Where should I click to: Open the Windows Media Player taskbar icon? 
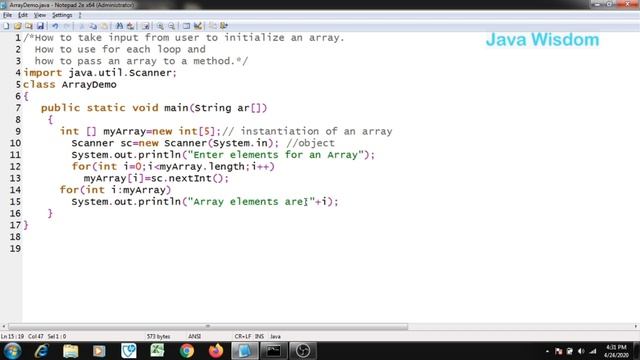tap(99, 351)
